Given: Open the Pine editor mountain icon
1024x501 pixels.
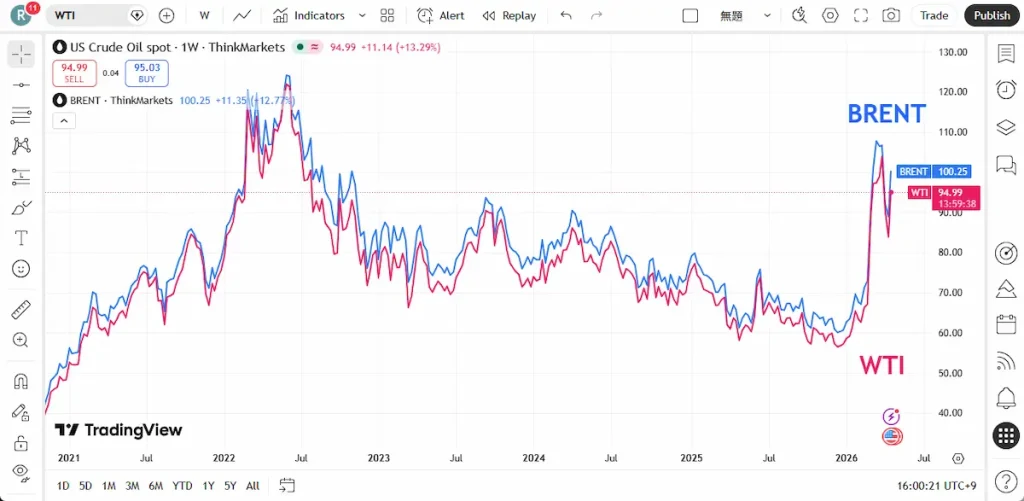Looking at the screenshot, I should pyautogui.click(x=1006, y=287).
